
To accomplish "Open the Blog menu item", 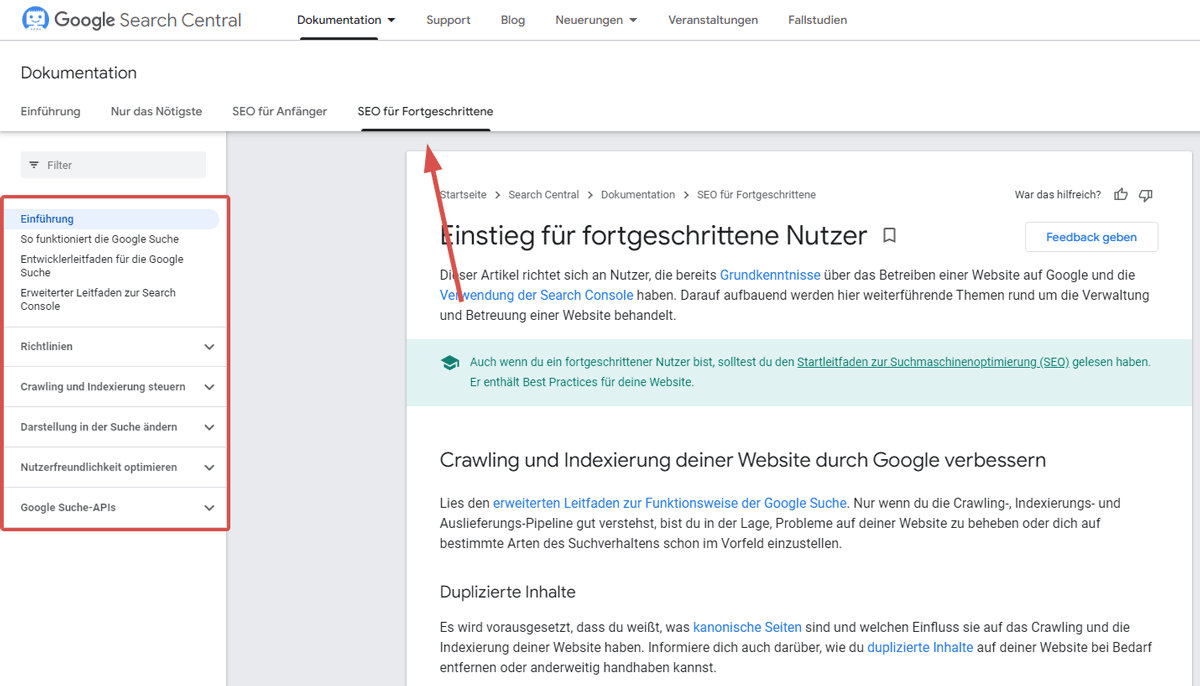I will pyautogui.click(x=513, y=20).
